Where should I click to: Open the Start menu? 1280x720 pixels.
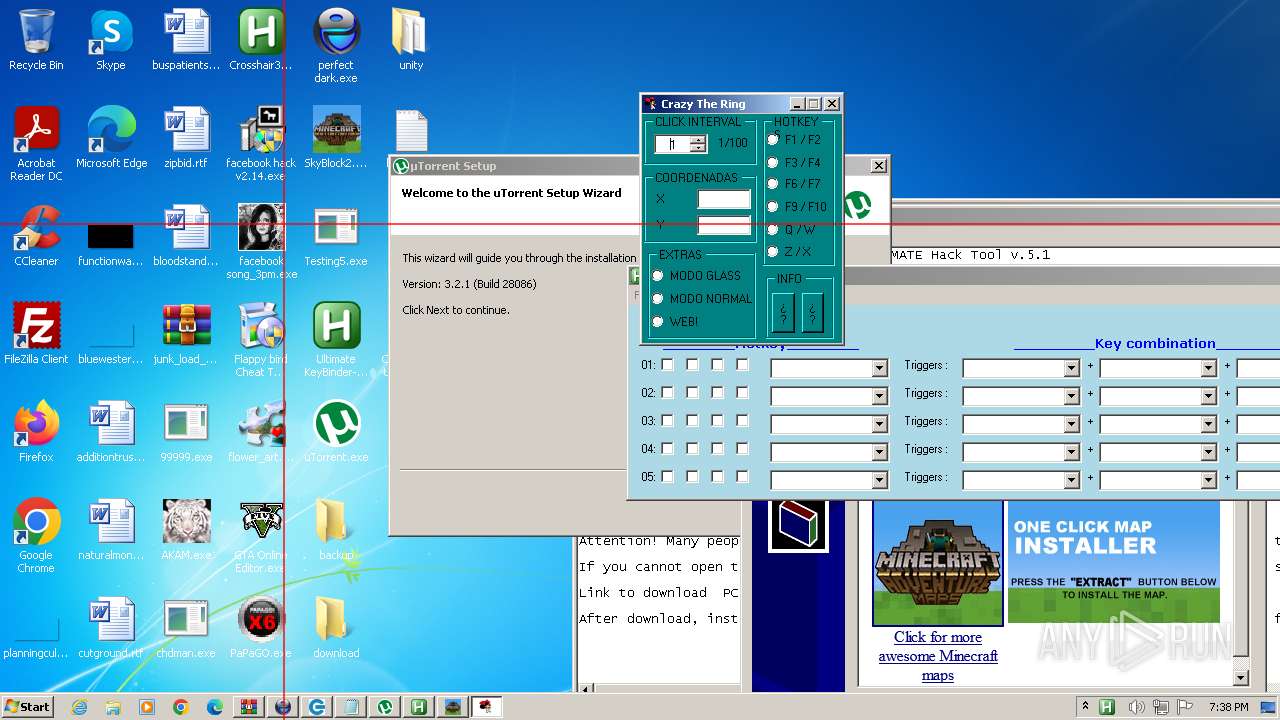28,707
